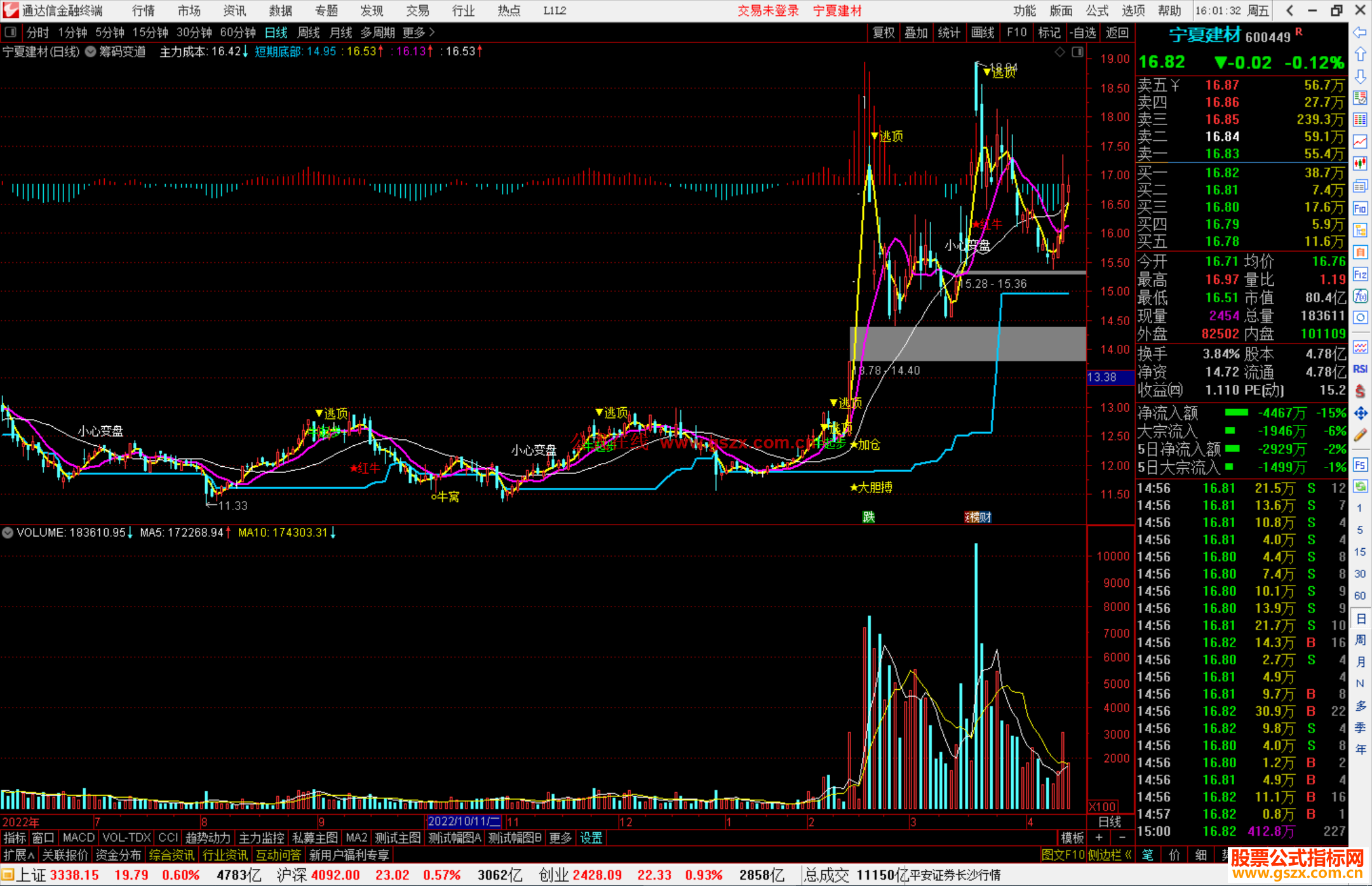Click the blue back arrow sidebar icon

[x=1360, y=32]
